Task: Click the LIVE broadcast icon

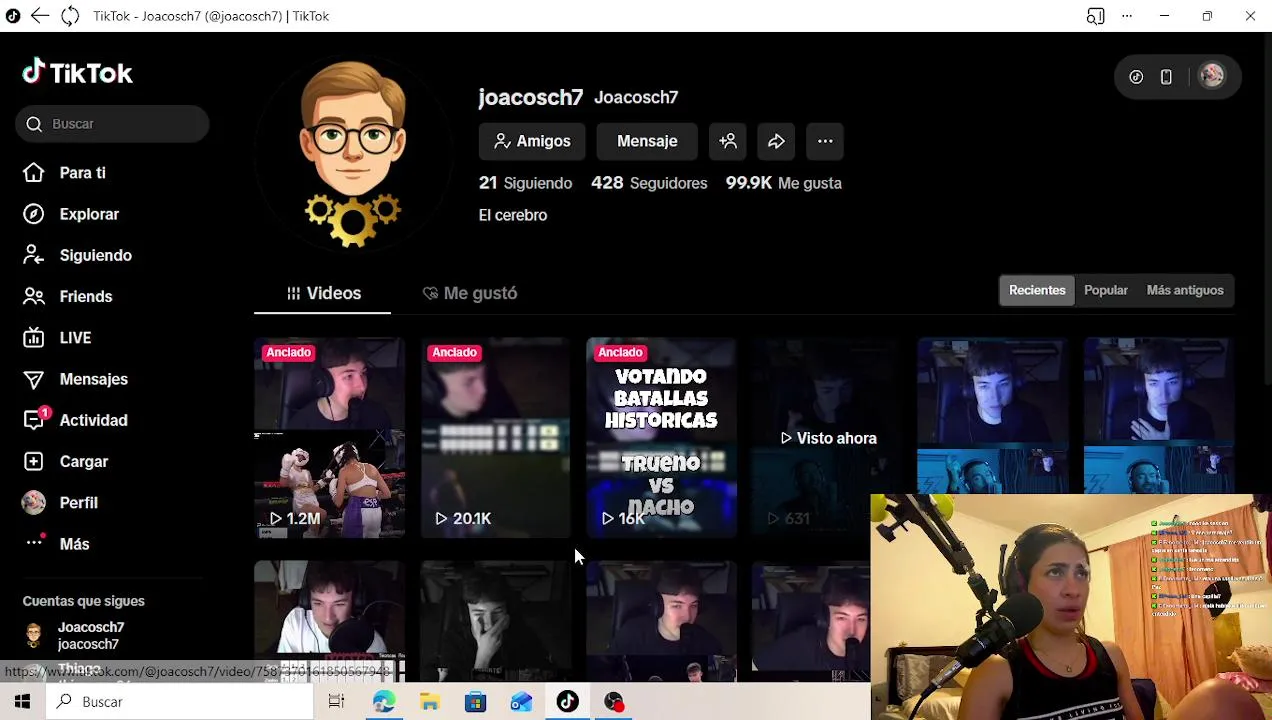Action: pyautogui.click(x=34, y=337)
